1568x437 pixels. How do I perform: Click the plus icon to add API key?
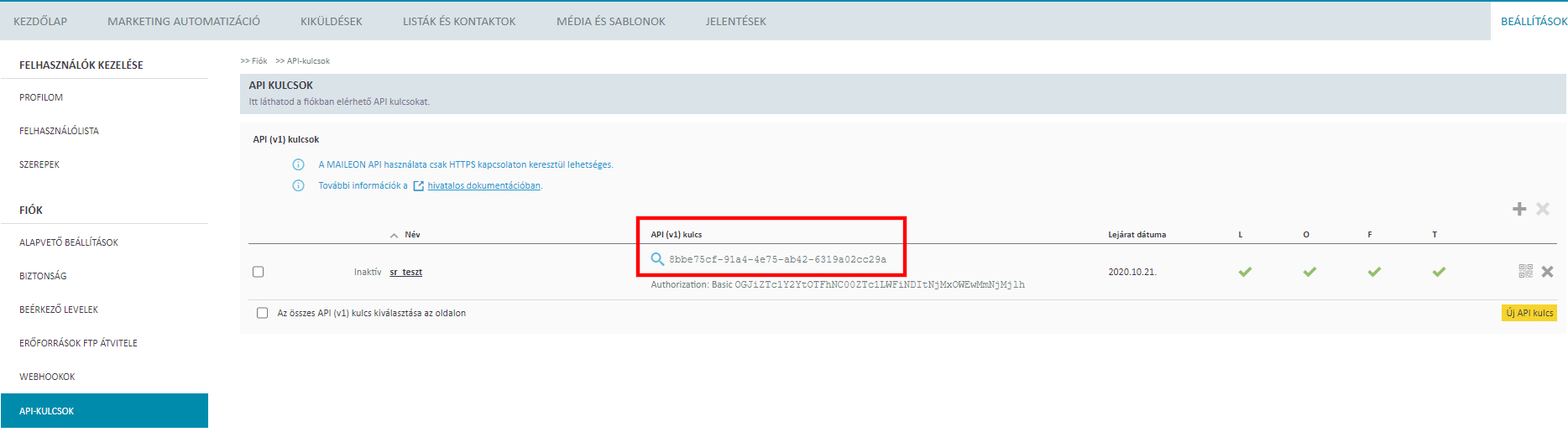click(1519, 209)
